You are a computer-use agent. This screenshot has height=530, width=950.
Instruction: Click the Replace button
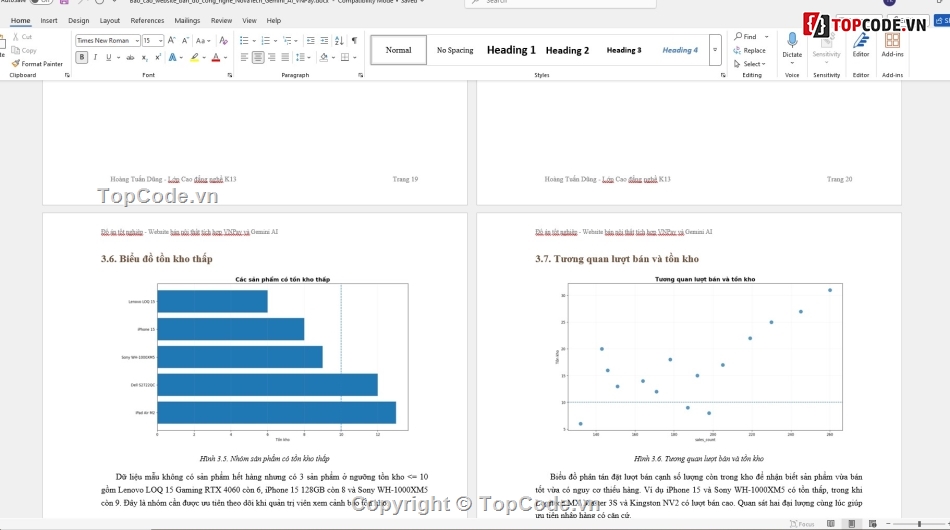(x=749, y=50)
